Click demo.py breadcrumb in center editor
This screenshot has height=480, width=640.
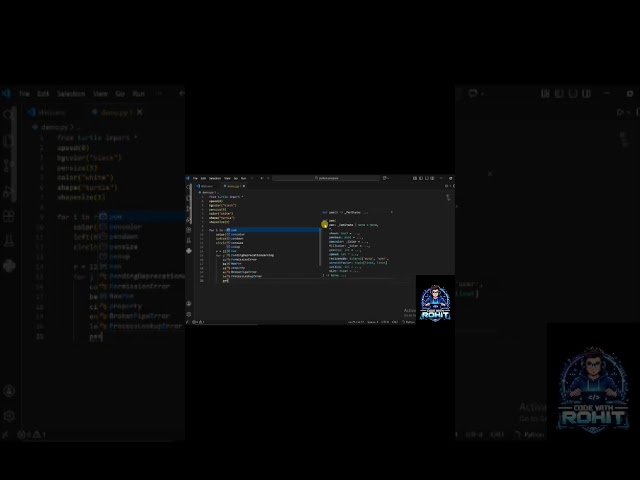pos(207,192)
